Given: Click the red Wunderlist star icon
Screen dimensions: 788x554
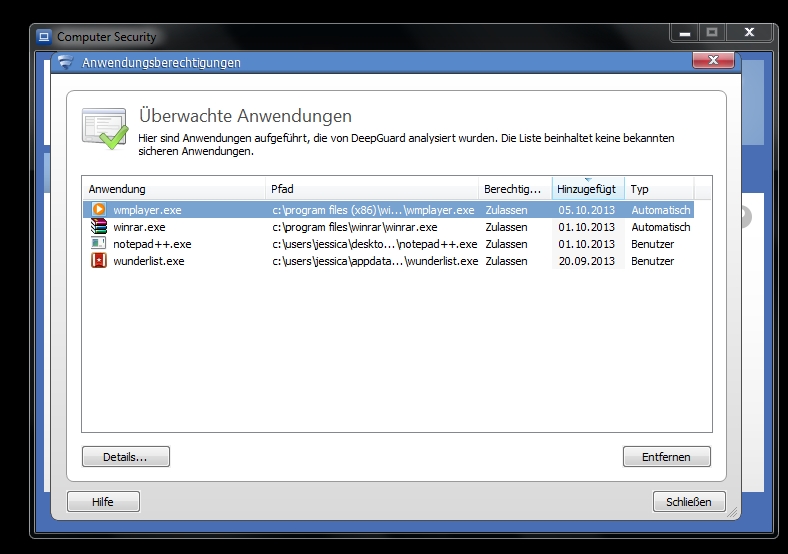Looking at the screenshot, I should (x=99, y=260).
